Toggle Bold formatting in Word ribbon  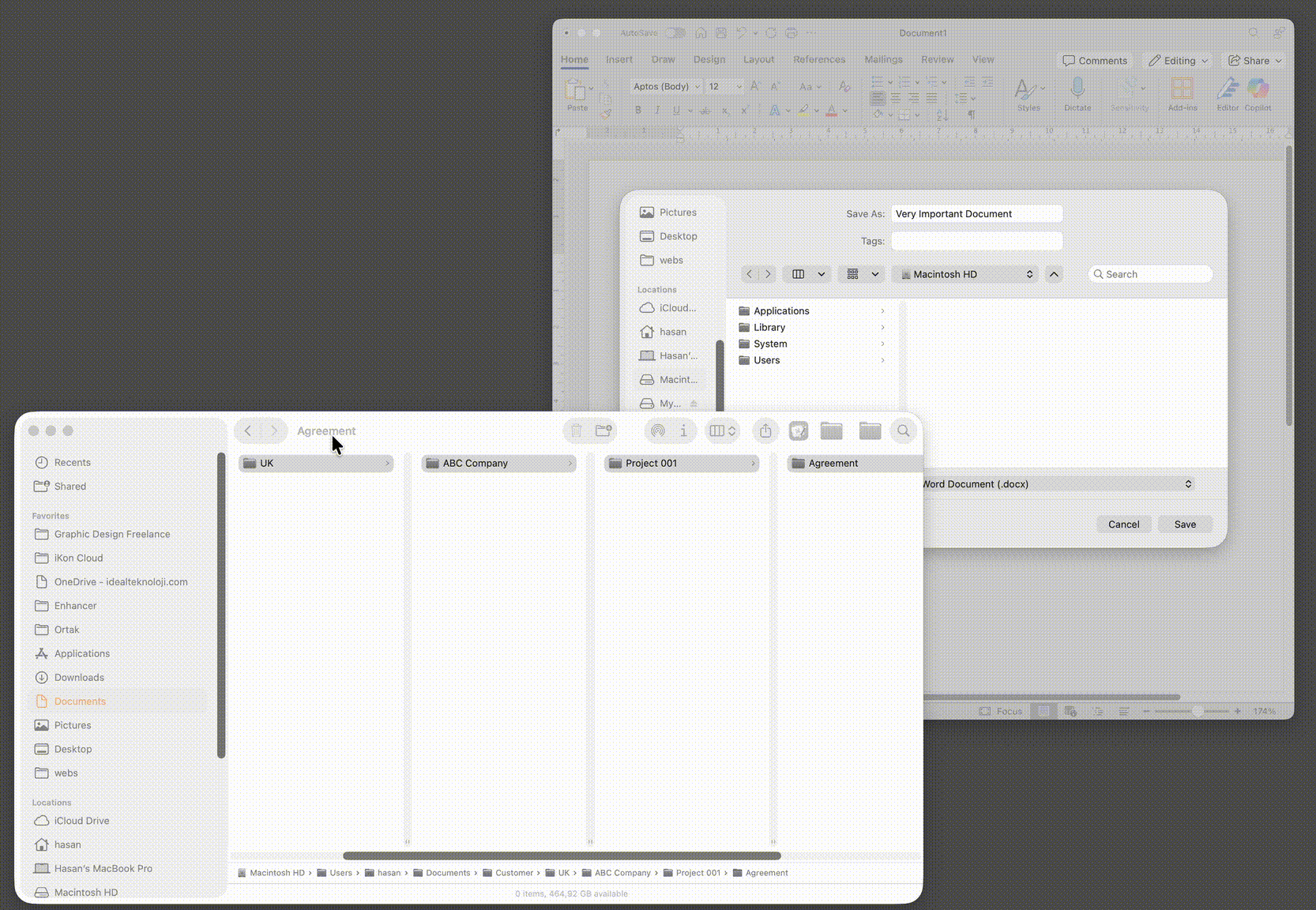click(x=638, y=111)
